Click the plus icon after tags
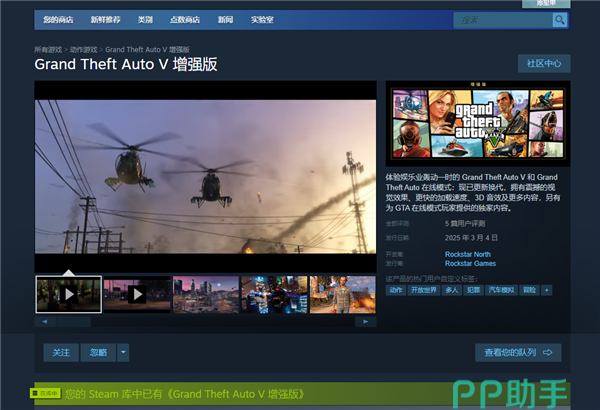600x410 pixels. coord(546,290)
